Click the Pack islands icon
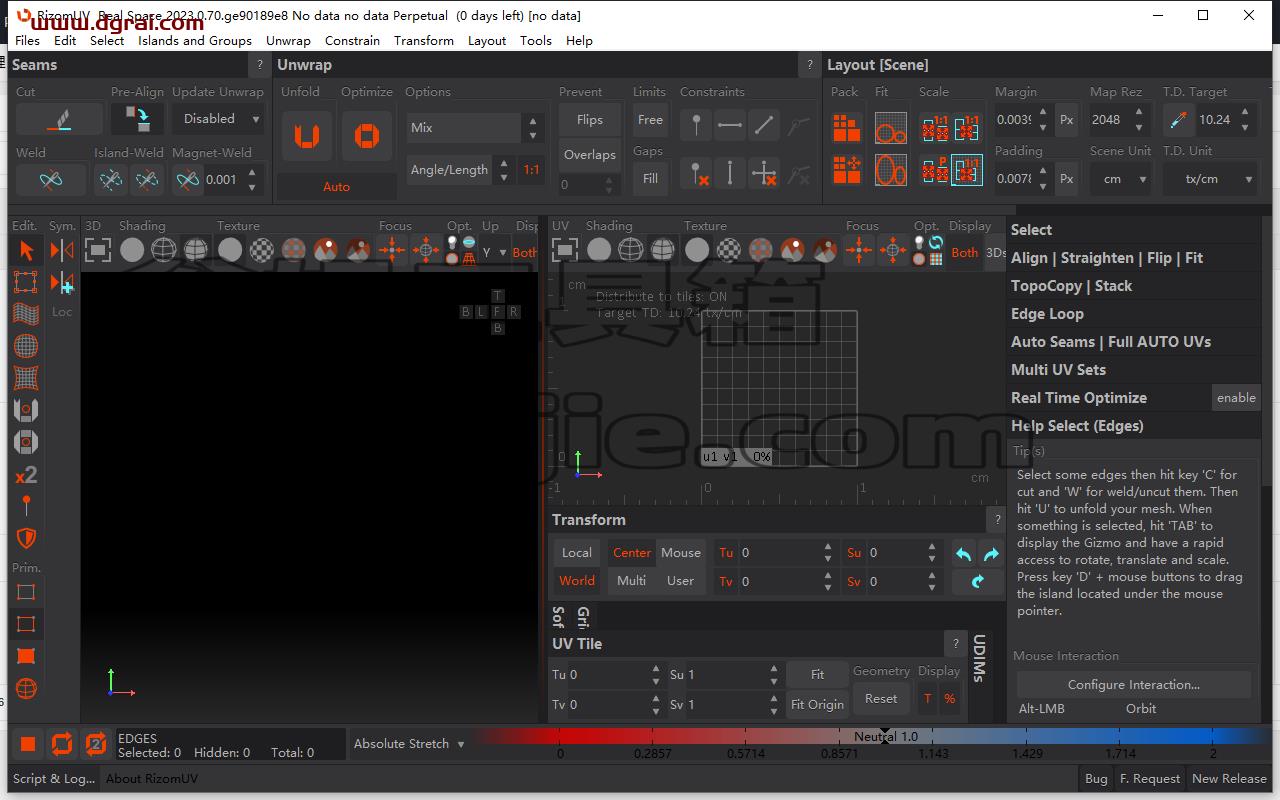This screenshot has width=1280, height=800. click(x=847, y=128)
